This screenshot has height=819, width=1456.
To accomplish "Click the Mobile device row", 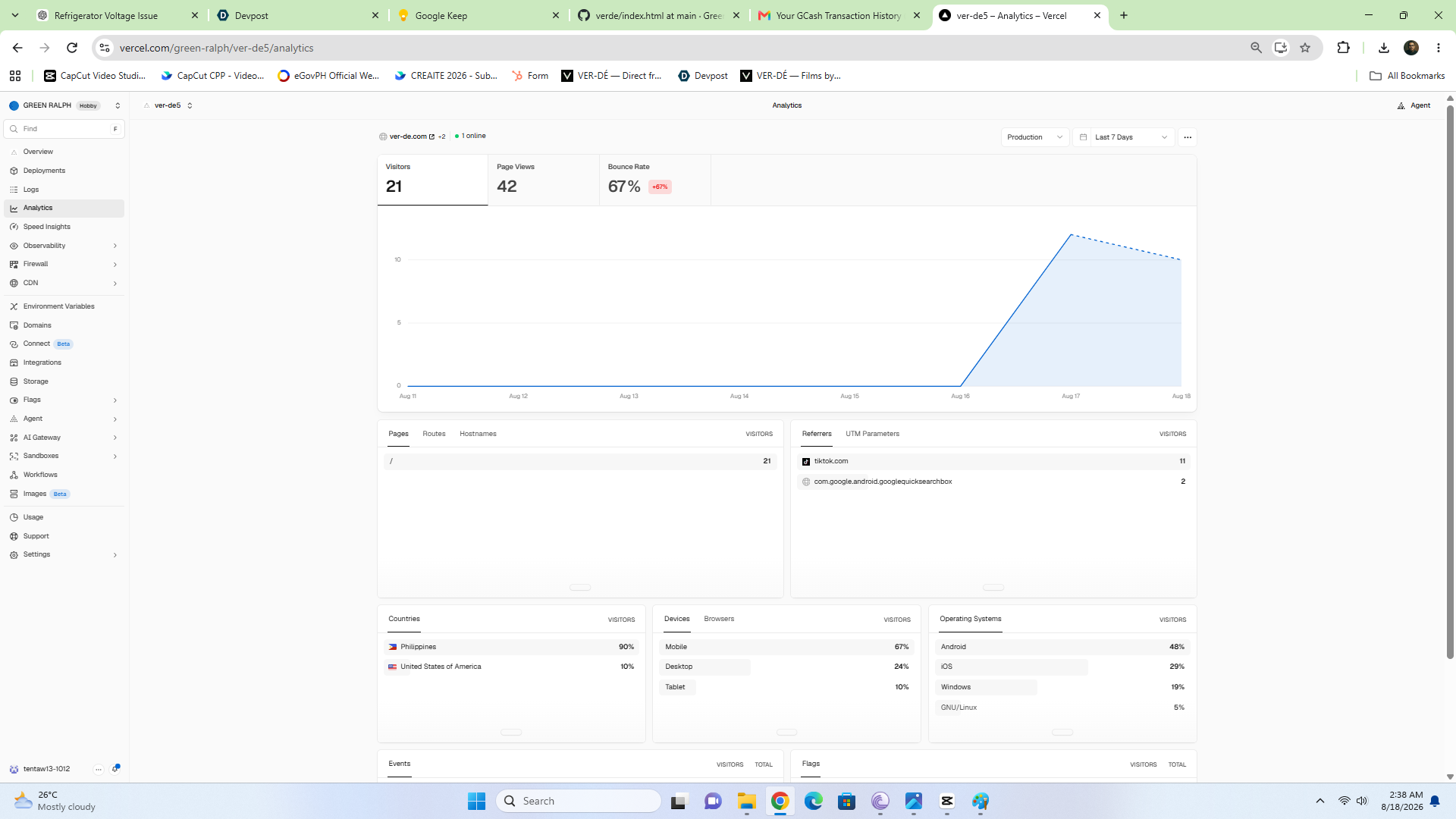I will (x=786, y=647).
